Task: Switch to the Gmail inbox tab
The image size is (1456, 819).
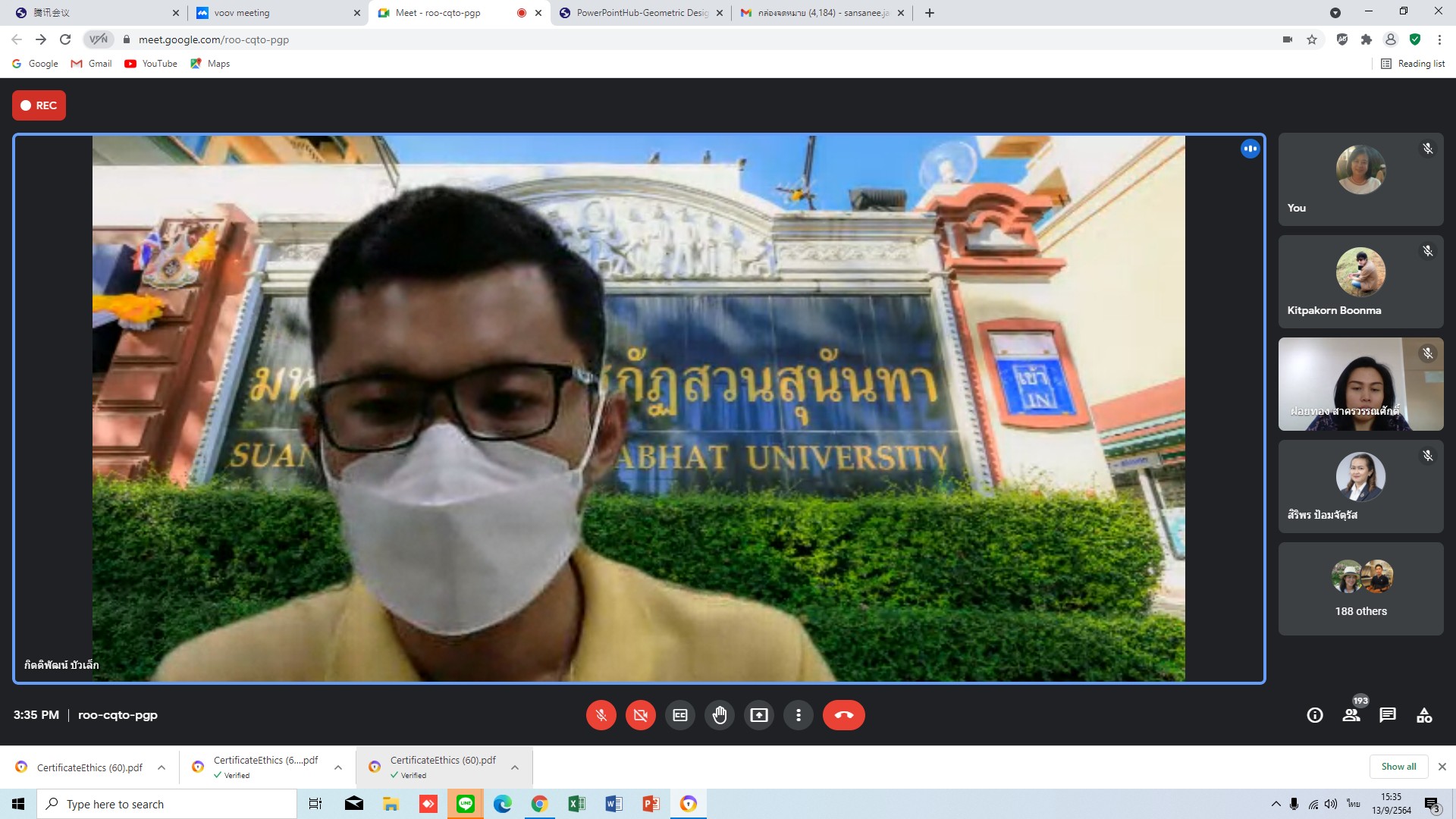Action: 822,13
